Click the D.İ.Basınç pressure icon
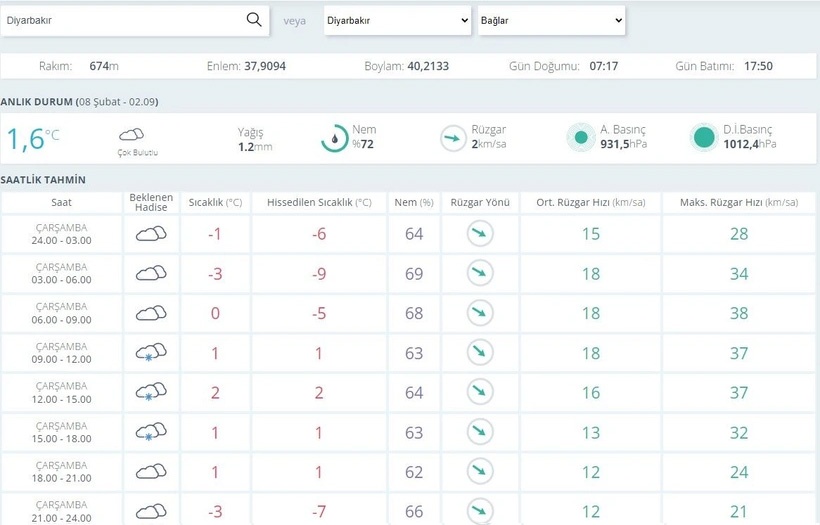Viewport: 820px width, 525px height. coord(704,138)
